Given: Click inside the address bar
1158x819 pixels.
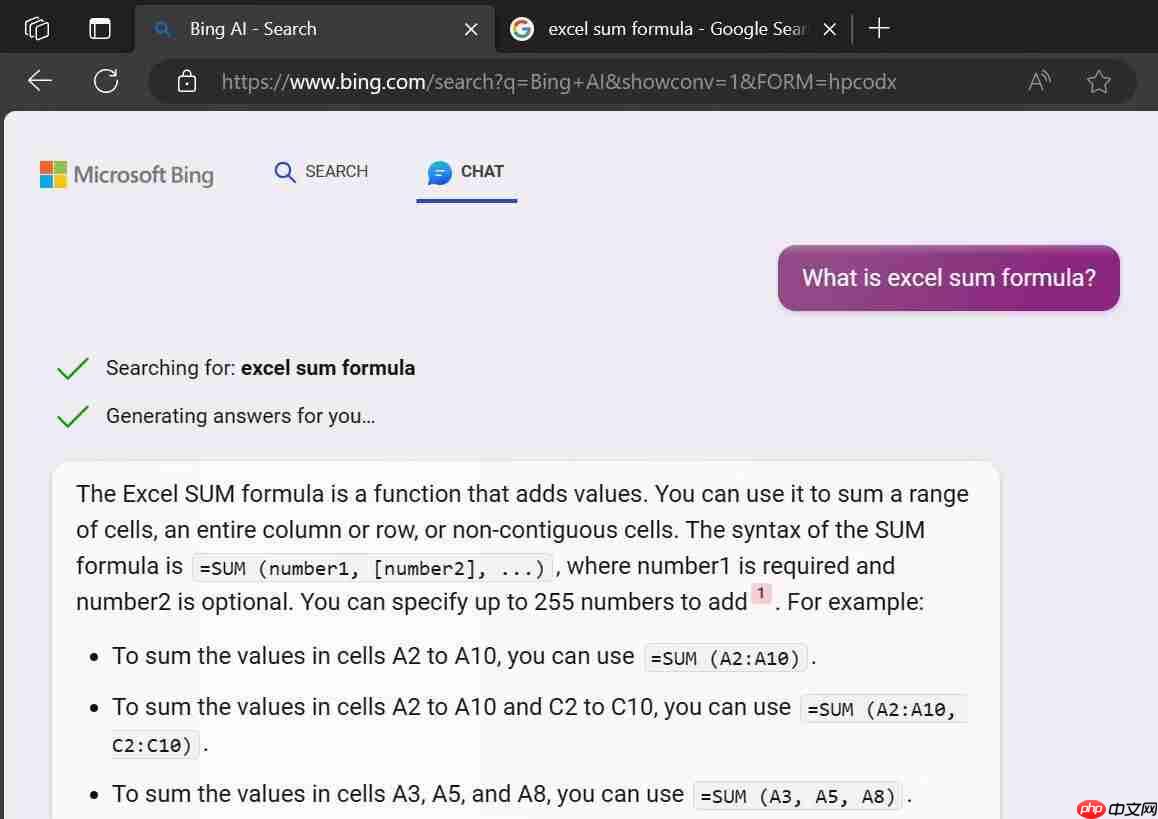Looking at the screenshot, I should 560,81.
